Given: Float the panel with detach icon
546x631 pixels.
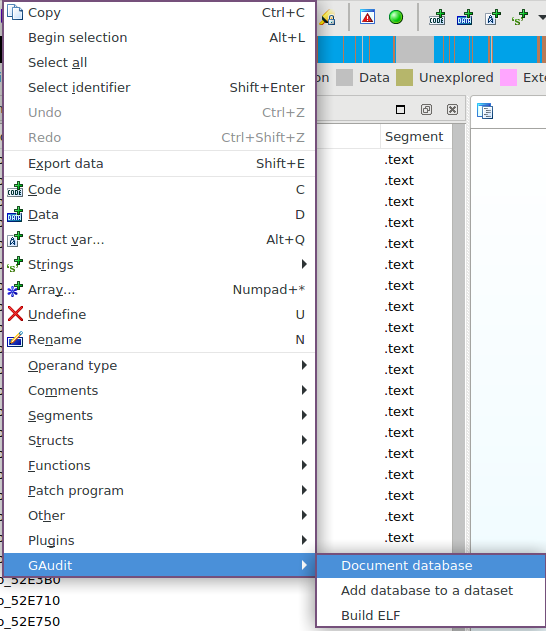Looking at the screenshot, I should pyautogui.click(x=426, y=109).
